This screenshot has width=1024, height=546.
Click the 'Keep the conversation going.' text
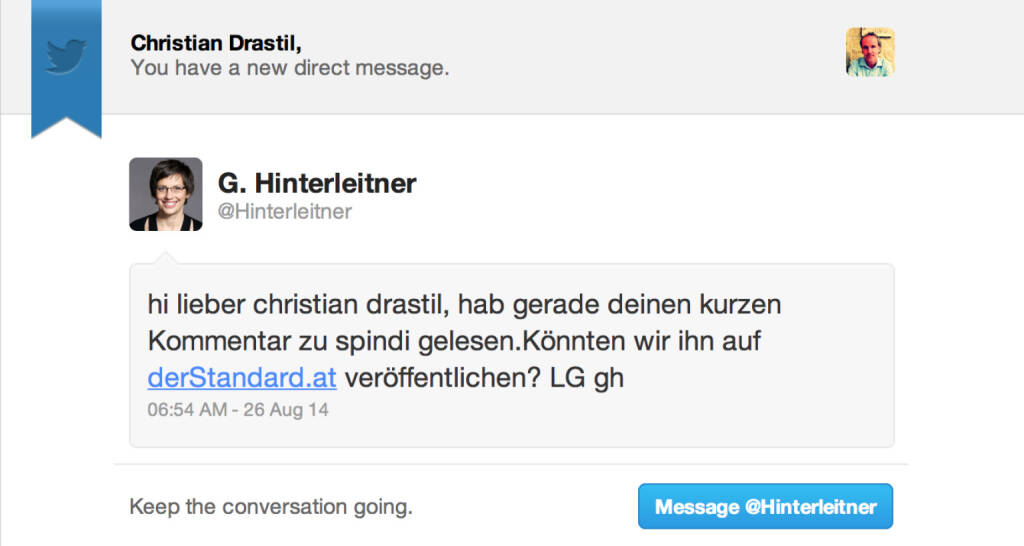(271, 507)
